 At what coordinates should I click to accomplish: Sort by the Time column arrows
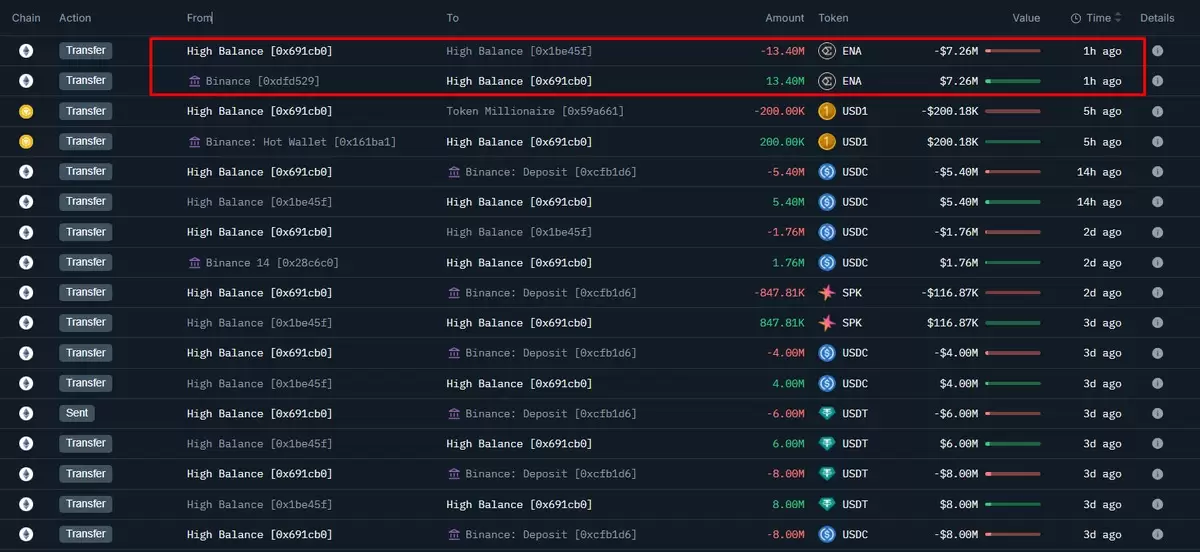pyautogui.click(x=1118, y=18)
